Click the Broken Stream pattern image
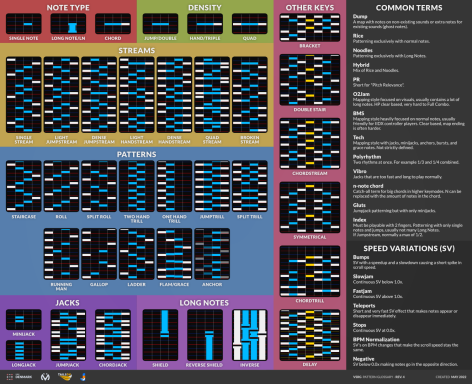The image size is (472, 384). click(x=250, y=95)
